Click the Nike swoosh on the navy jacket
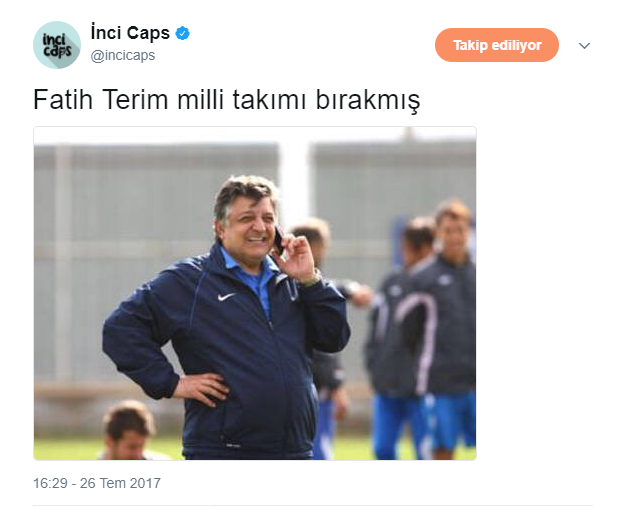This screenshot has width=626, height=507. (x=226, y=297)
